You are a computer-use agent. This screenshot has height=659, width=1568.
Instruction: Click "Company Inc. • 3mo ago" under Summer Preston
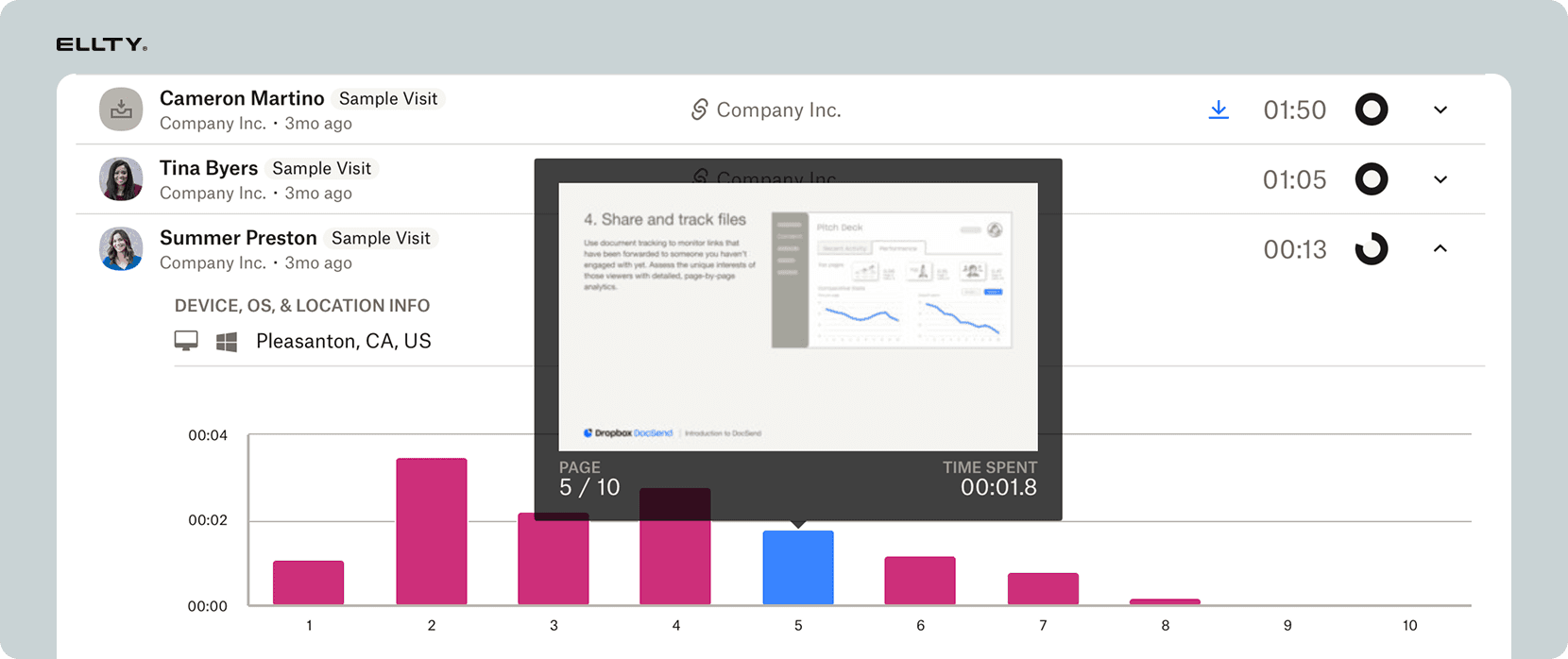(x=256, y=263)
